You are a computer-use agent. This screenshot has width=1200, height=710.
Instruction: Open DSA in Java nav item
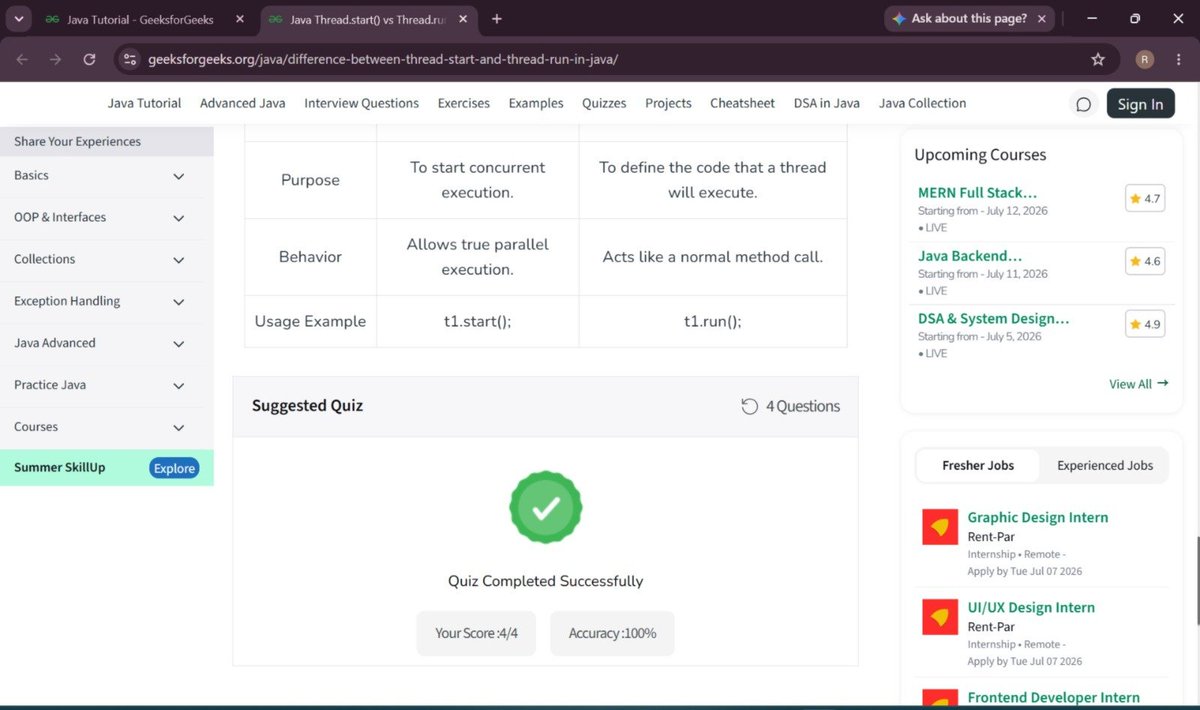[827, 103]
